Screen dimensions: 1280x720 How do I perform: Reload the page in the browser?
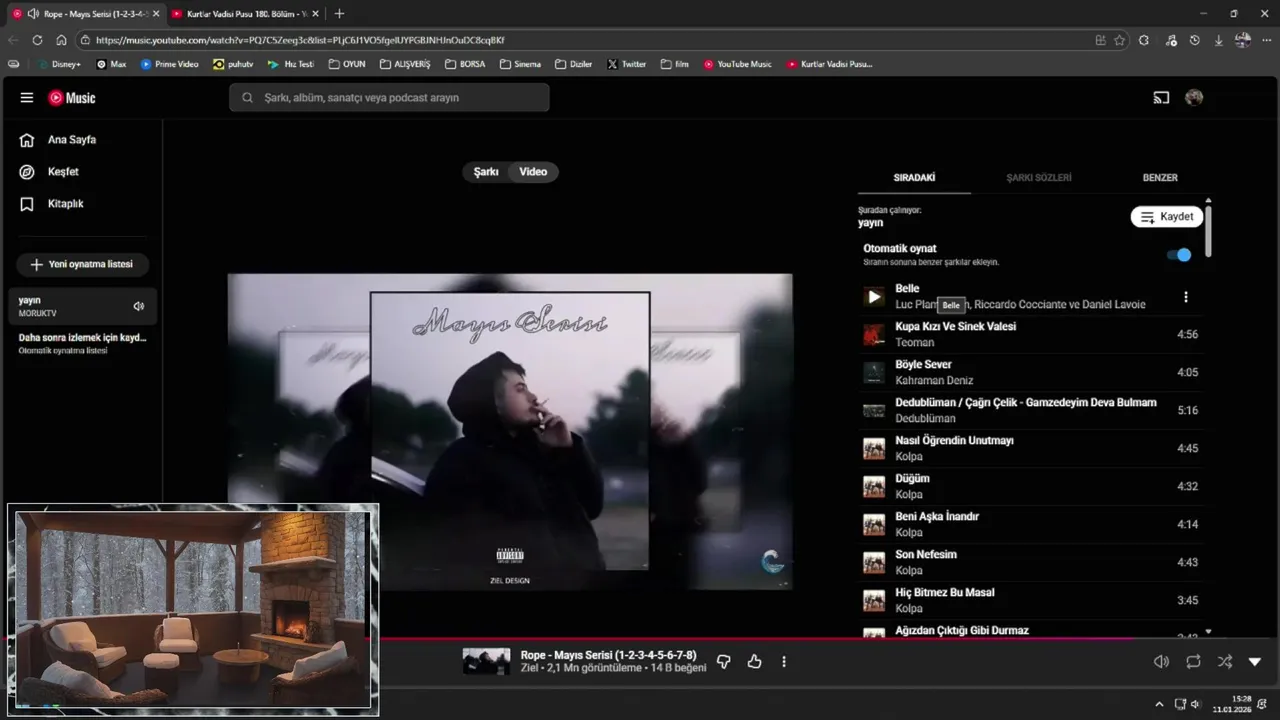tap(37, 40)
